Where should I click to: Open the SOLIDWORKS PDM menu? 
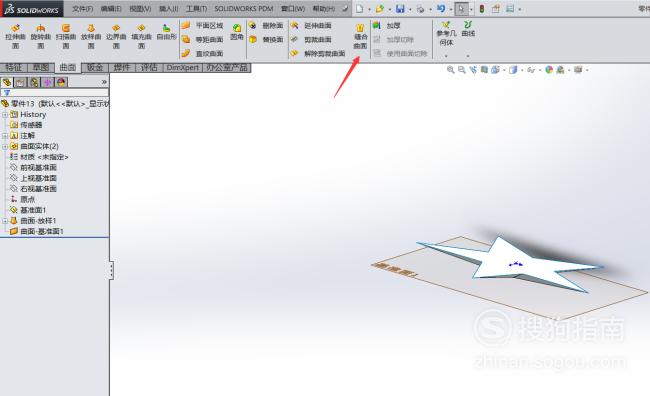pyautogui.click(x=244, y=9)
